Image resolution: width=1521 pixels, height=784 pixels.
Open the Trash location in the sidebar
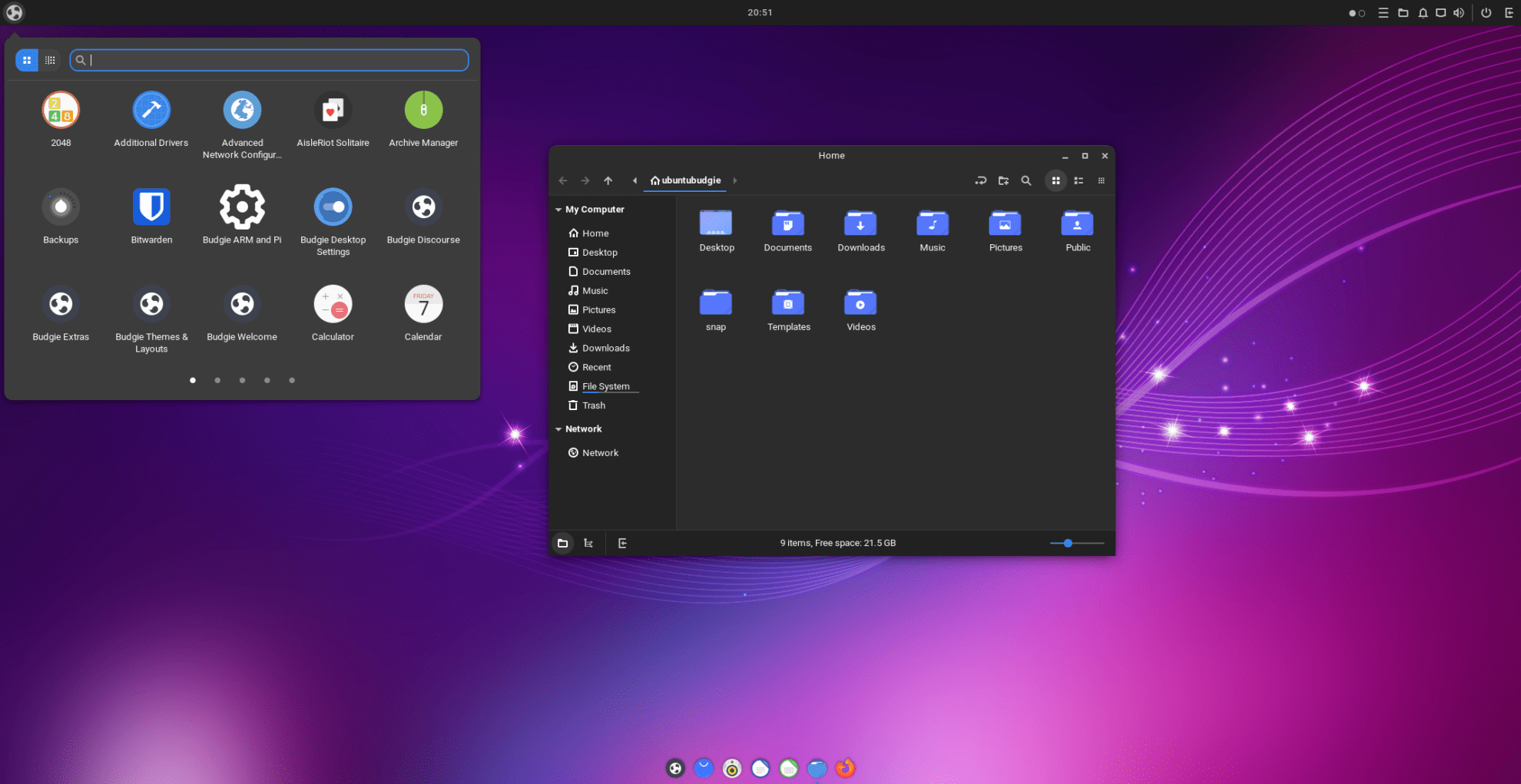point(593,405)
